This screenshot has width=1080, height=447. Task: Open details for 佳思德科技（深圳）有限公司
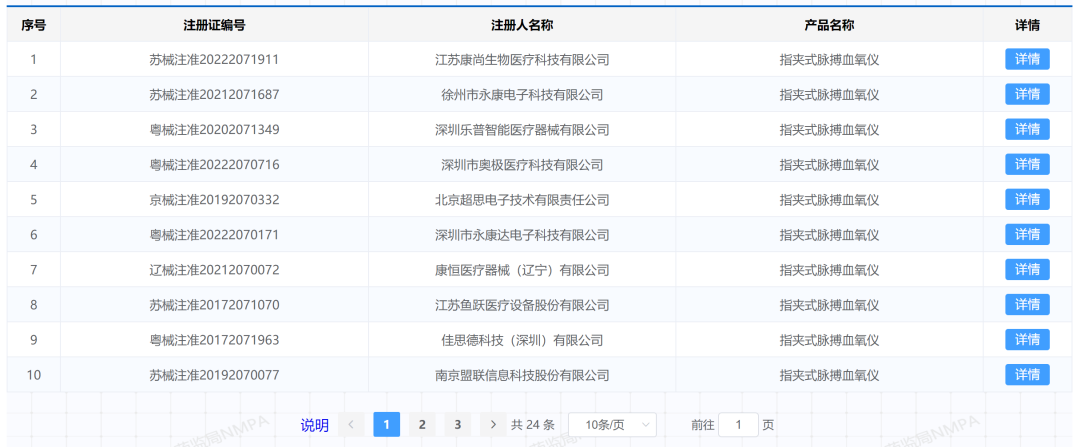pyautogui.click(x=1027, y=340)
